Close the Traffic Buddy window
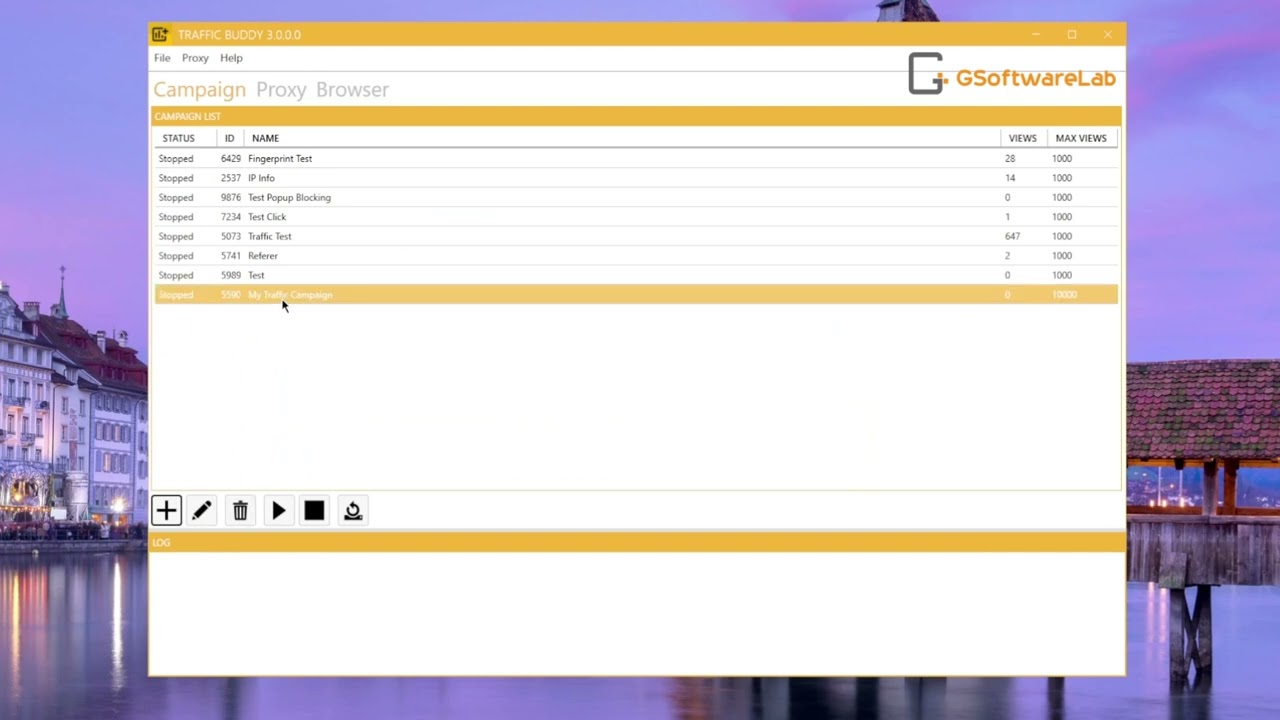The height and width of the screenshot is (720, 1280). (x=1108, y=34)
